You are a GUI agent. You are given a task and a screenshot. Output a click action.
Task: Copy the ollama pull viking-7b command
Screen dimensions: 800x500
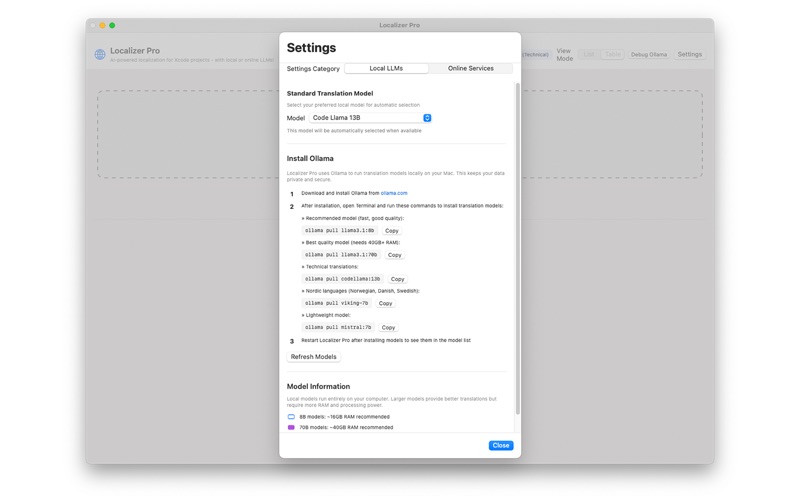pos(385,303)
